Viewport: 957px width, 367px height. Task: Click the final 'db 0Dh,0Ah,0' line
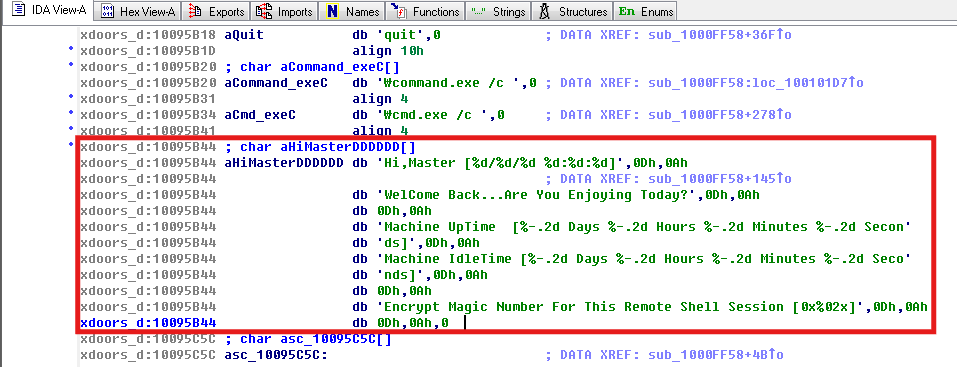click(x=400, y=322)
